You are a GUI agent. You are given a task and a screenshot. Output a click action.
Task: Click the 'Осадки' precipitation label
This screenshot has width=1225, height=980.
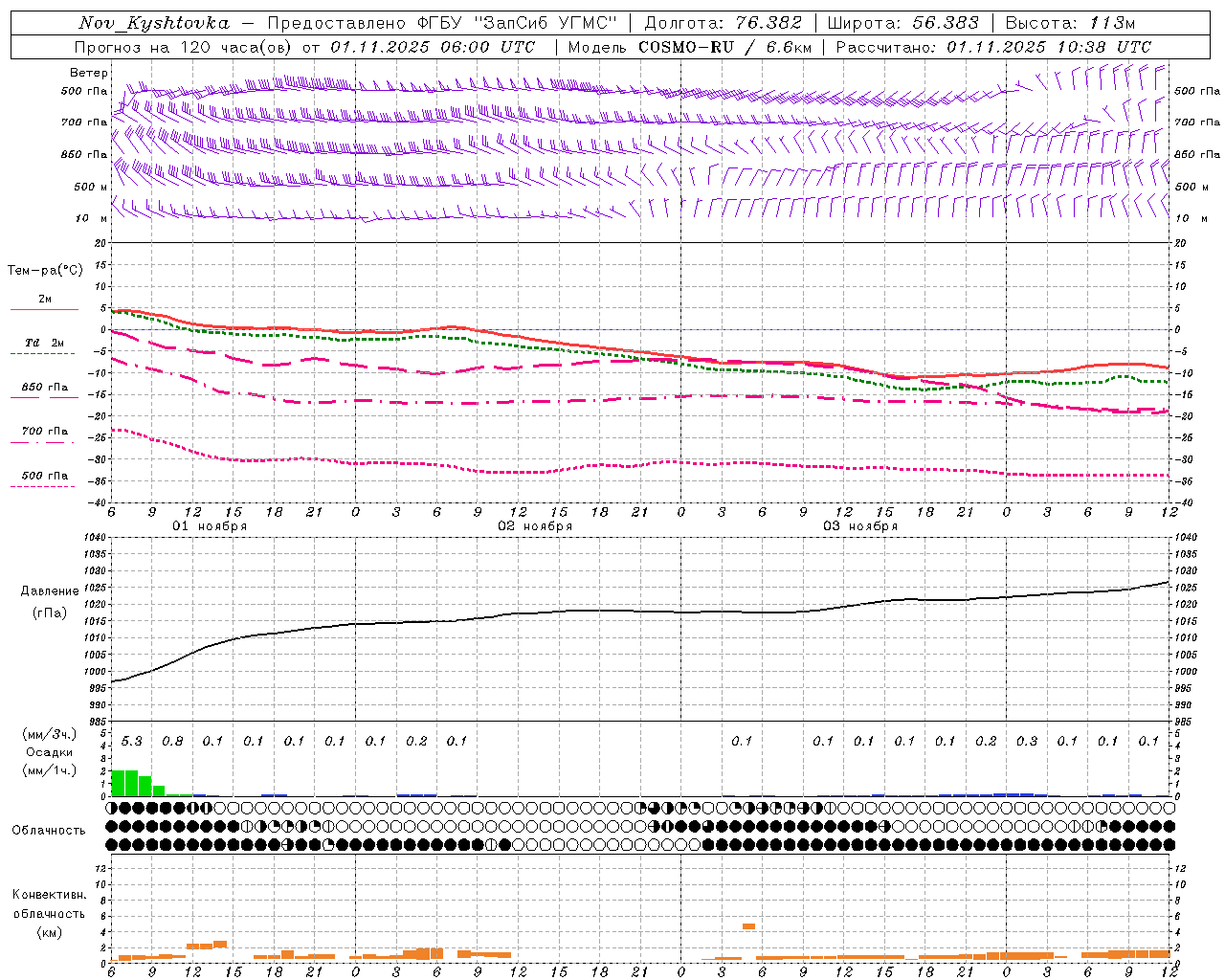(50, 752)
